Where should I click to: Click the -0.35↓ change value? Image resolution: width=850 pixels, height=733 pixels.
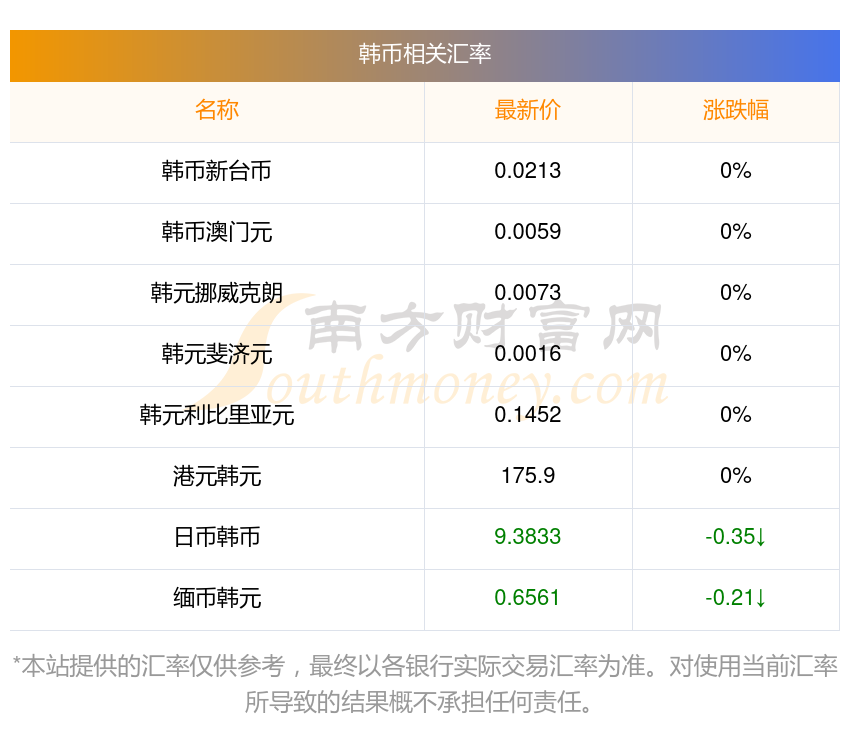[x=736, y=537]
